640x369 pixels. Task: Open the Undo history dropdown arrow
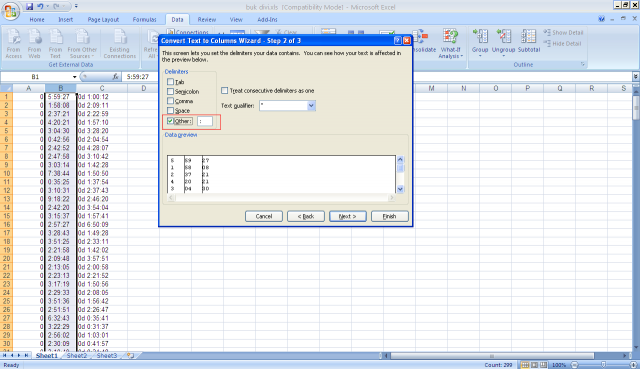[47, 7]
